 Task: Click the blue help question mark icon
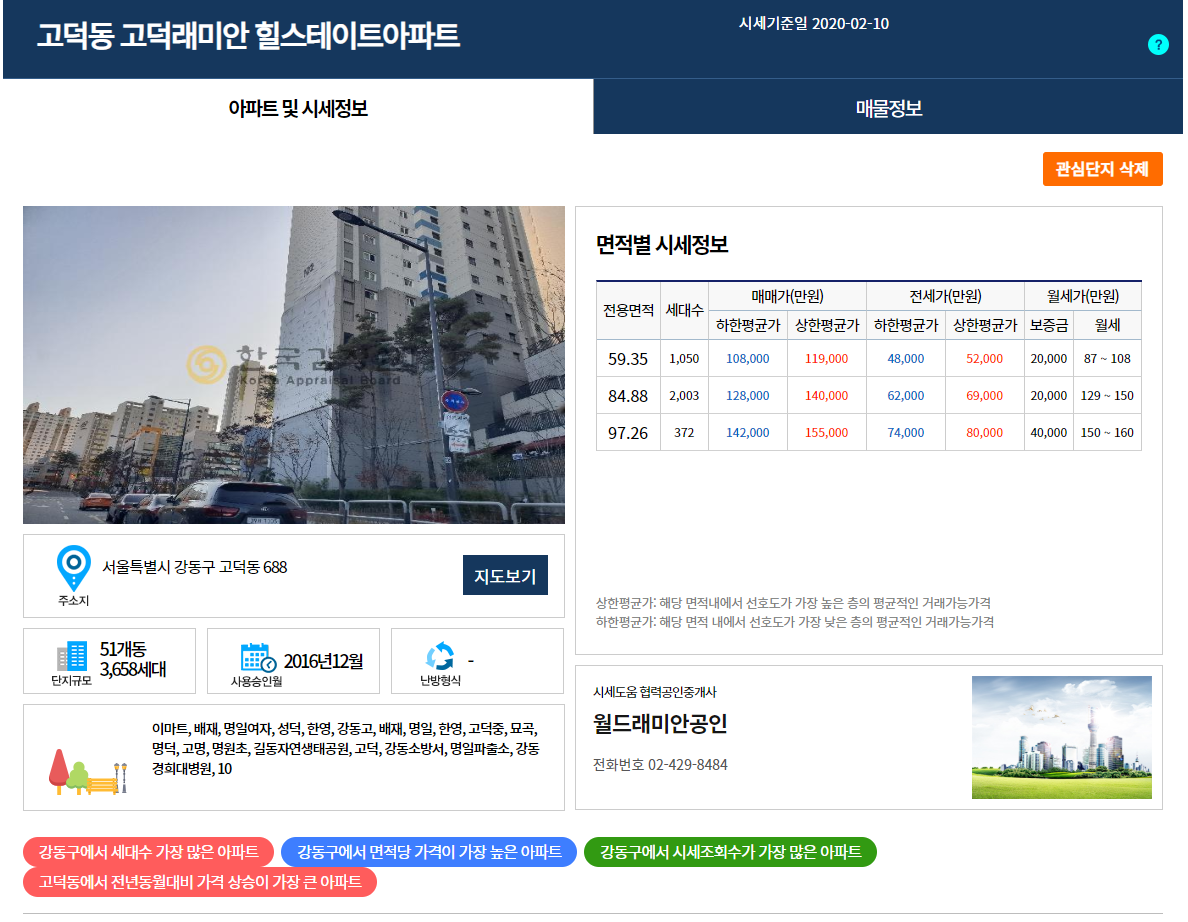click(1158, 44)
